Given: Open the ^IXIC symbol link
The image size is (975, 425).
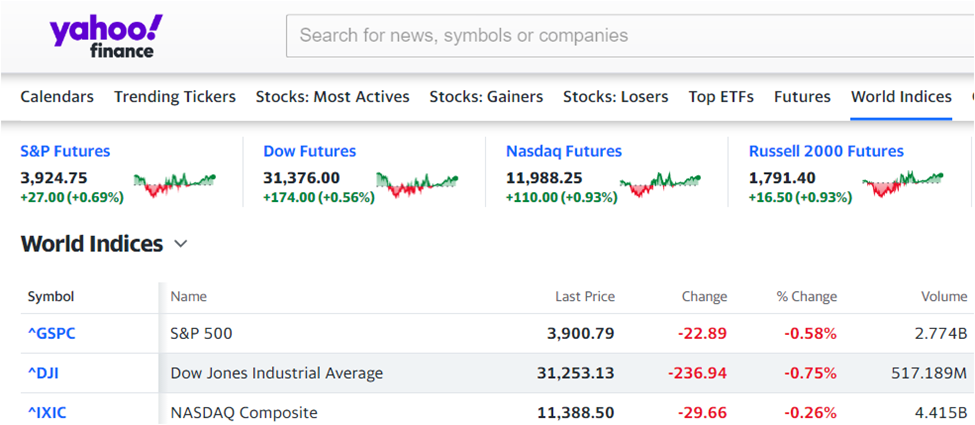Looking at the screenshot, I should 47,413.
